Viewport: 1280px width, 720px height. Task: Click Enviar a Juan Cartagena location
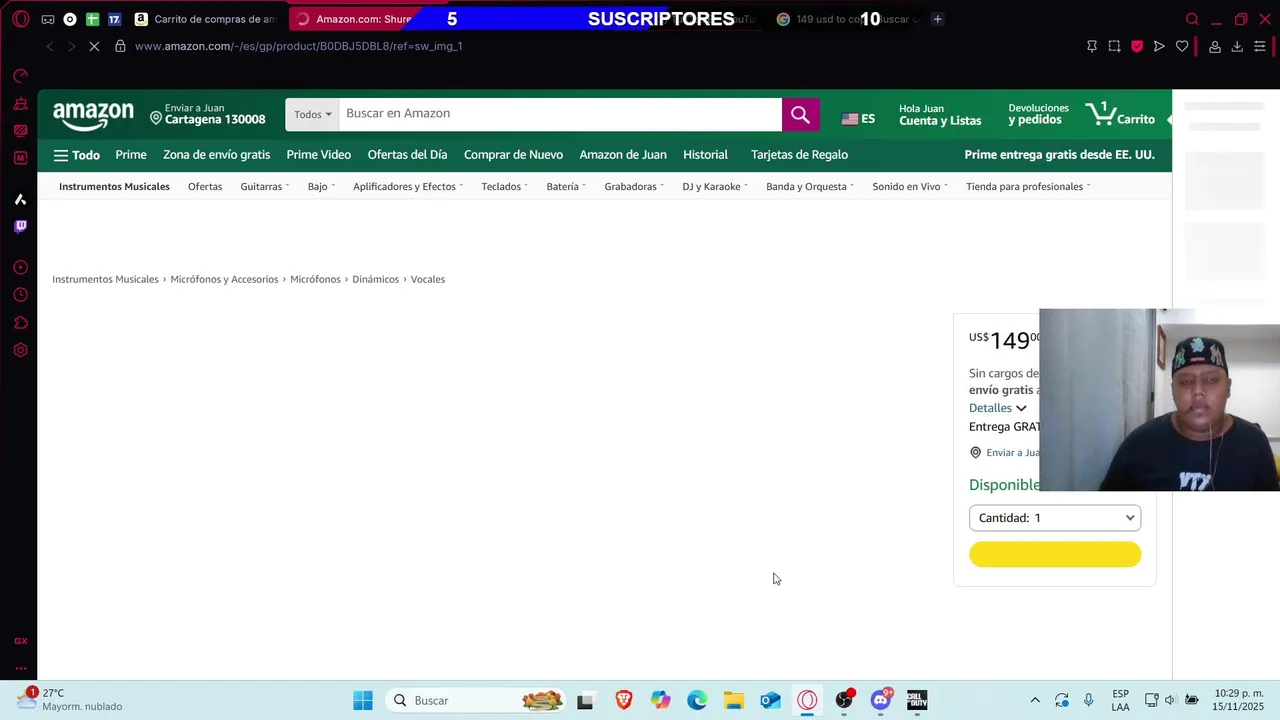pyautogui.click(x=208, y=115)
